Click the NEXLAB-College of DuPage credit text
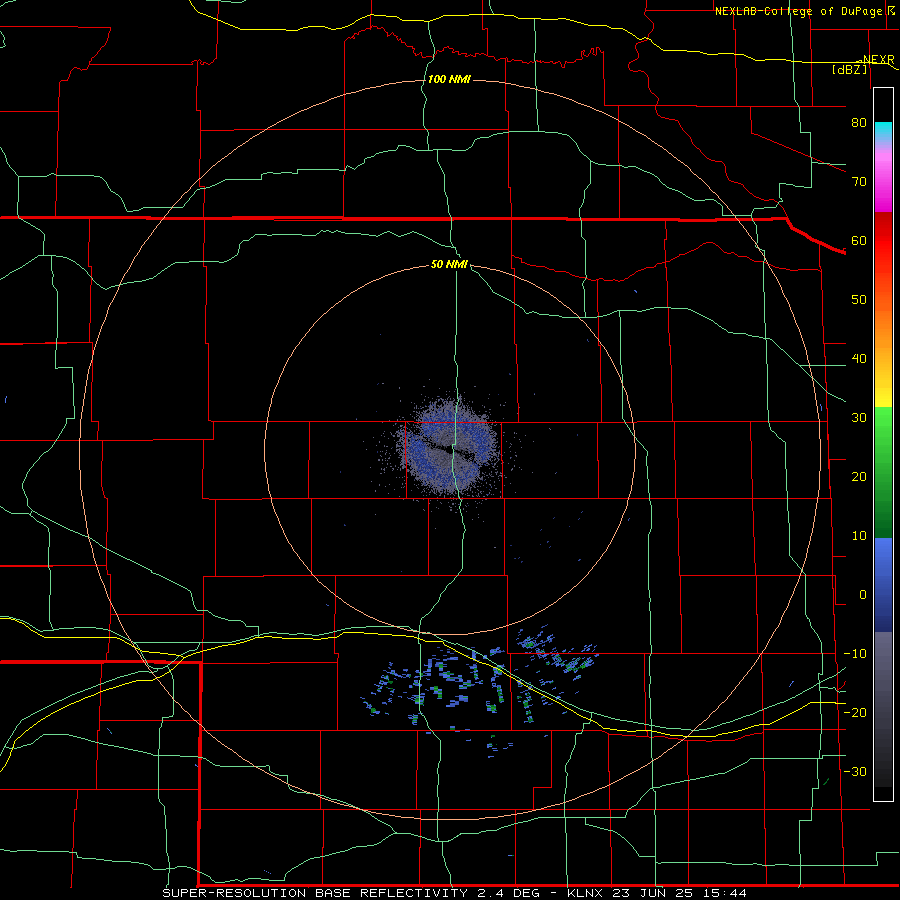The height and width of the screenshot is (900, 900). tap(798, 11)
